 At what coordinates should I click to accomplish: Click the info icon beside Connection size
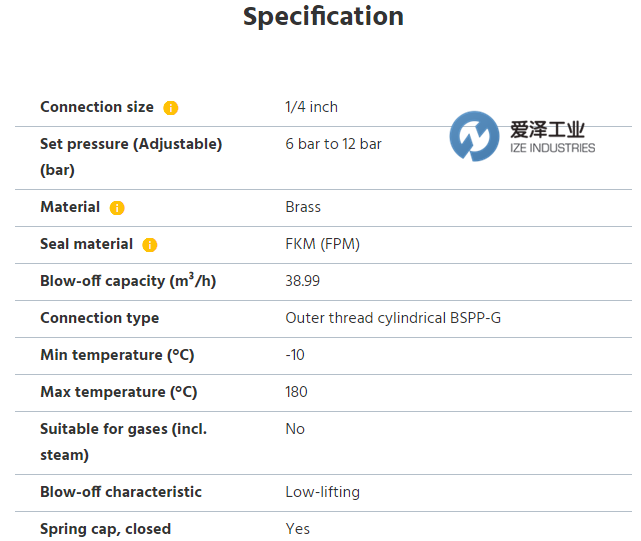171,108
